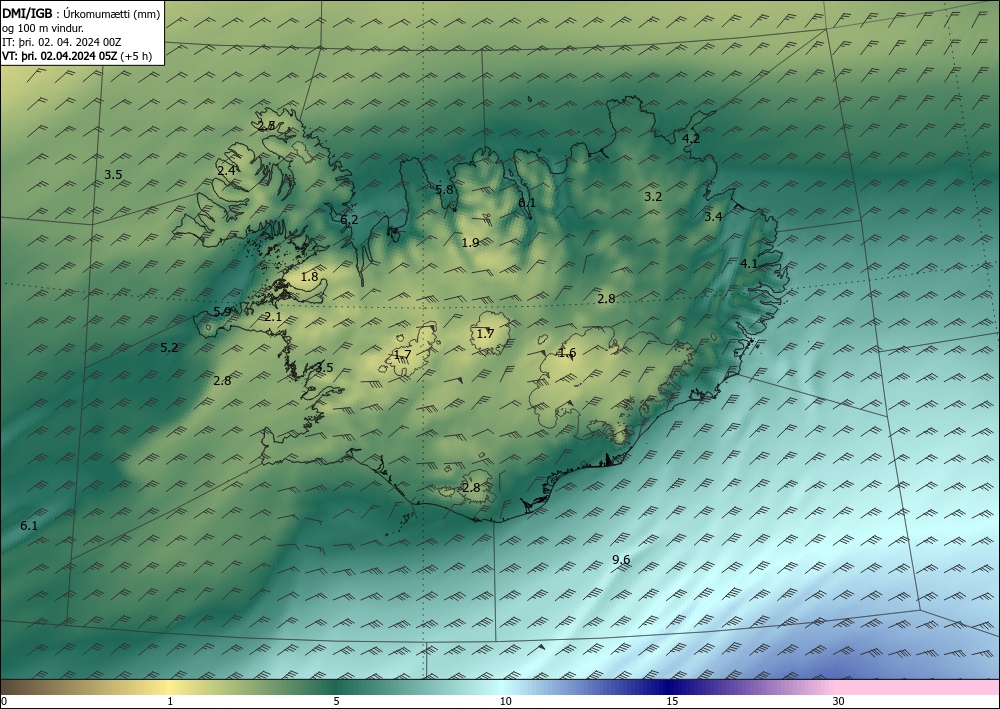Click the '1' label on the color scale
Viewport: 1000px width, 709px height.
coord(170,702)
